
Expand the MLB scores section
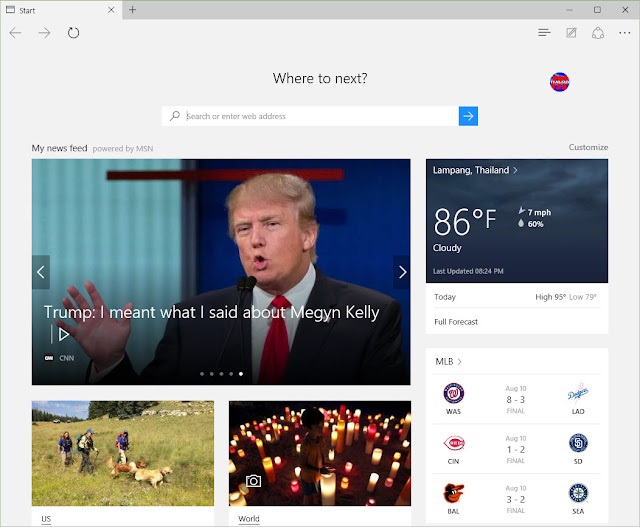pos(448,362)
